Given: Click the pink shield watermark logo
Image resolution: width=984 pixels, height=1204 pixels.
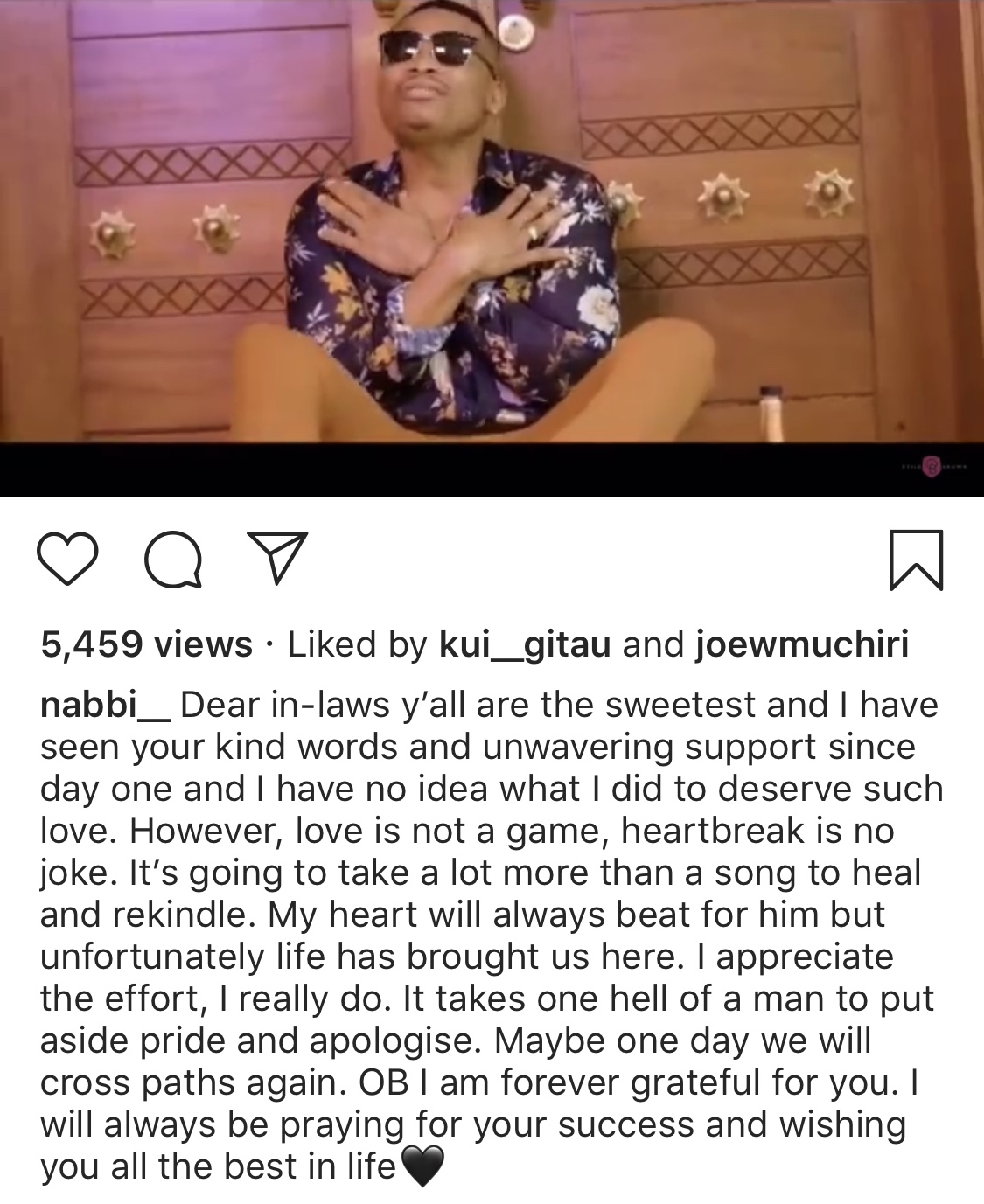Looking at the screenshot, I should click(x=933, y=467).
